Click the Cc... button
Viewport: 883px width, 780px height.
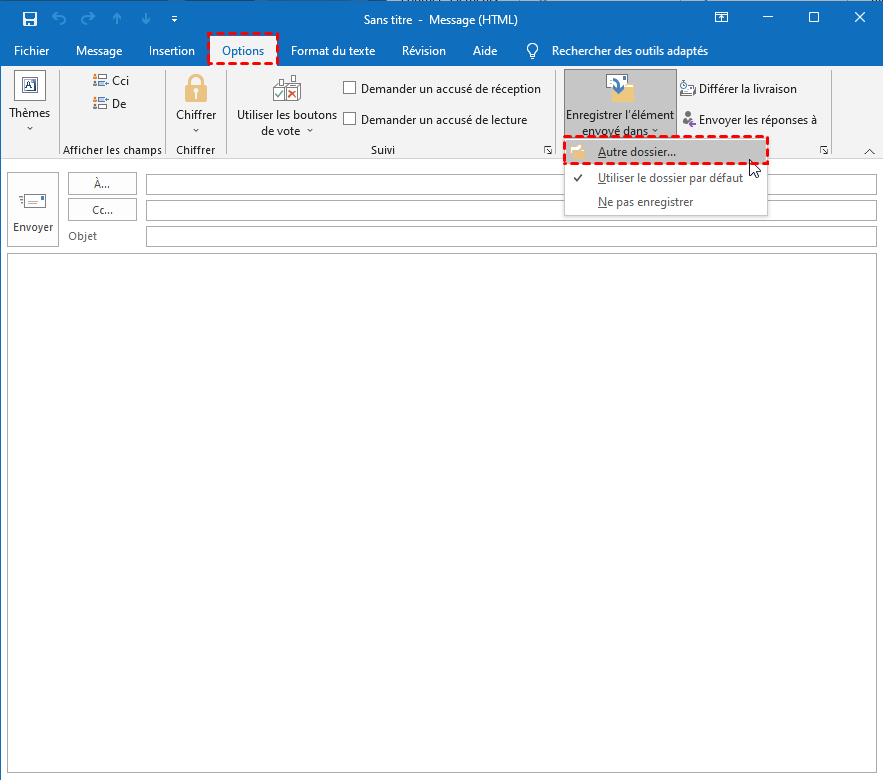click(102, 210)
